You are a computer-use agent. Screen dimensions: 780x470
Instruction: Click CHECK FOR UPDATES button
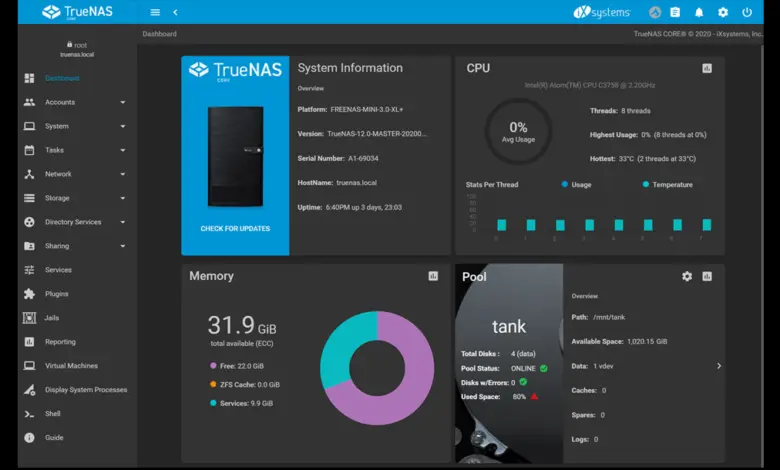click(x=235, y=228)
